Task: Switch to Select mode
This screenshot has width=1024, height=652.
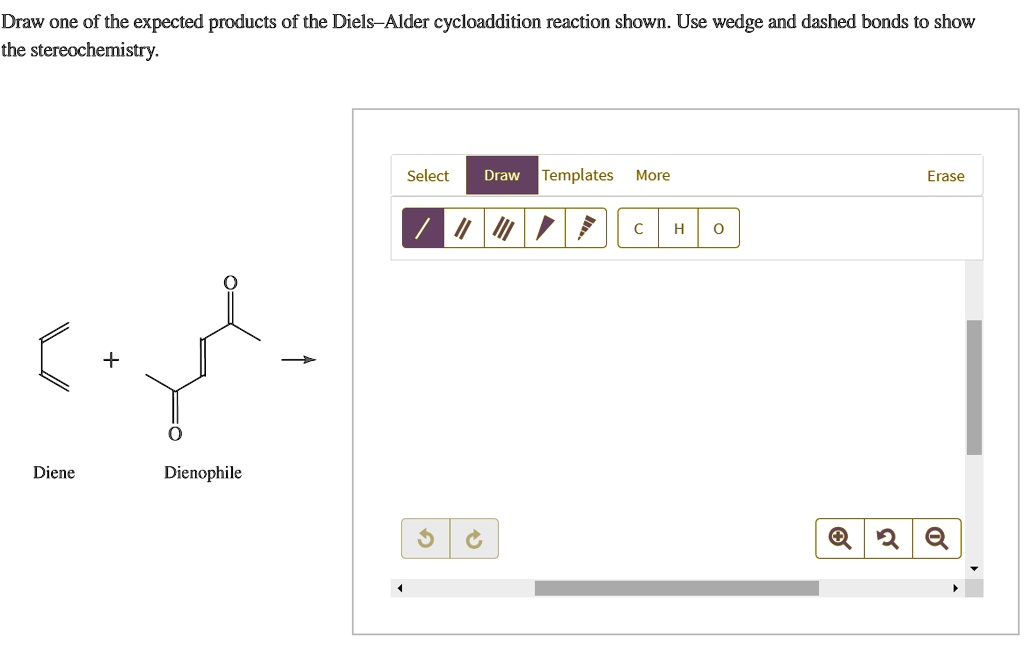Action: [428, 176]
